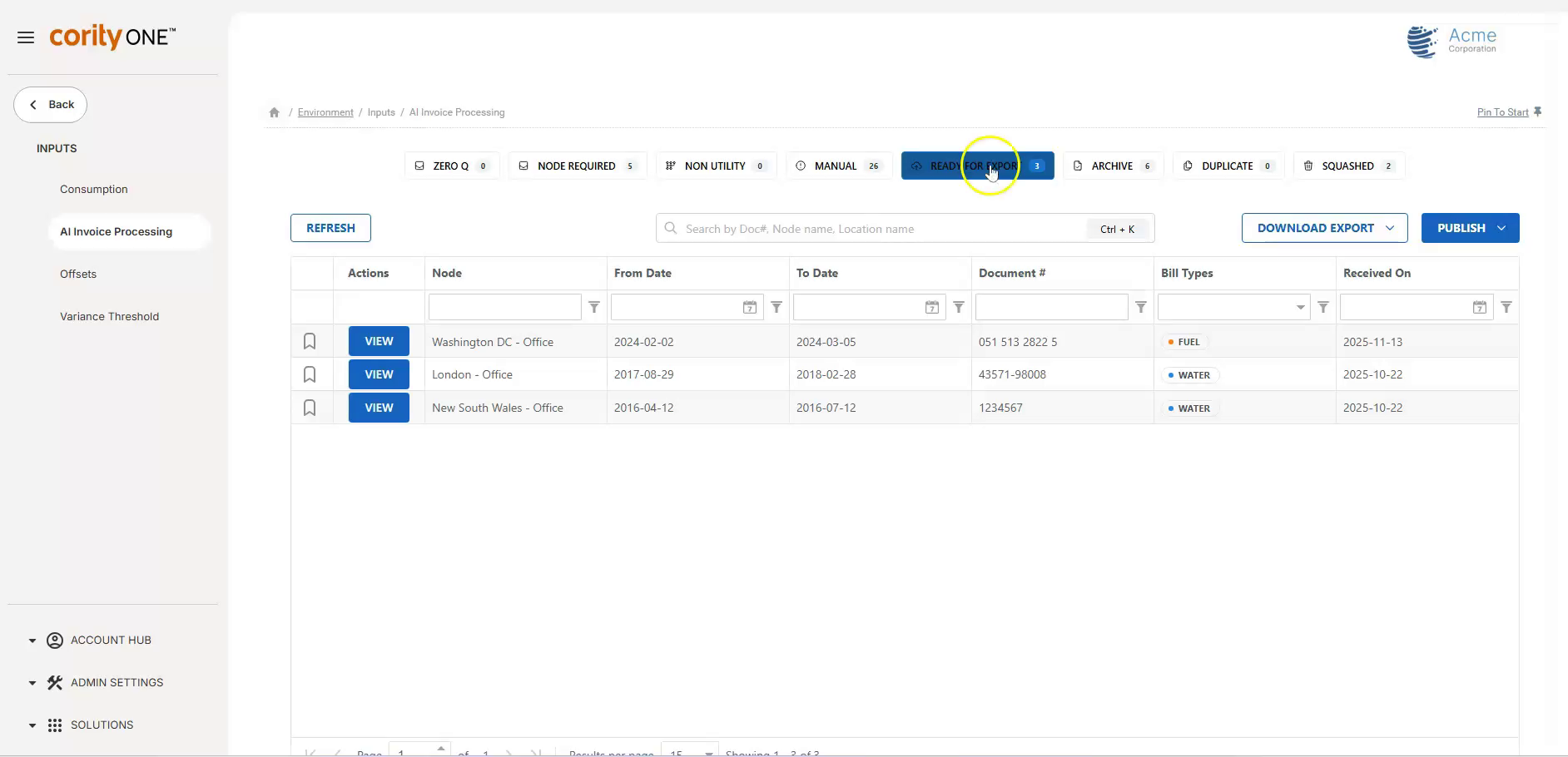Open the Environment breadcrumb link
Image resolution: width=1568 pixels, height=757 pixels.
[325, 111]
